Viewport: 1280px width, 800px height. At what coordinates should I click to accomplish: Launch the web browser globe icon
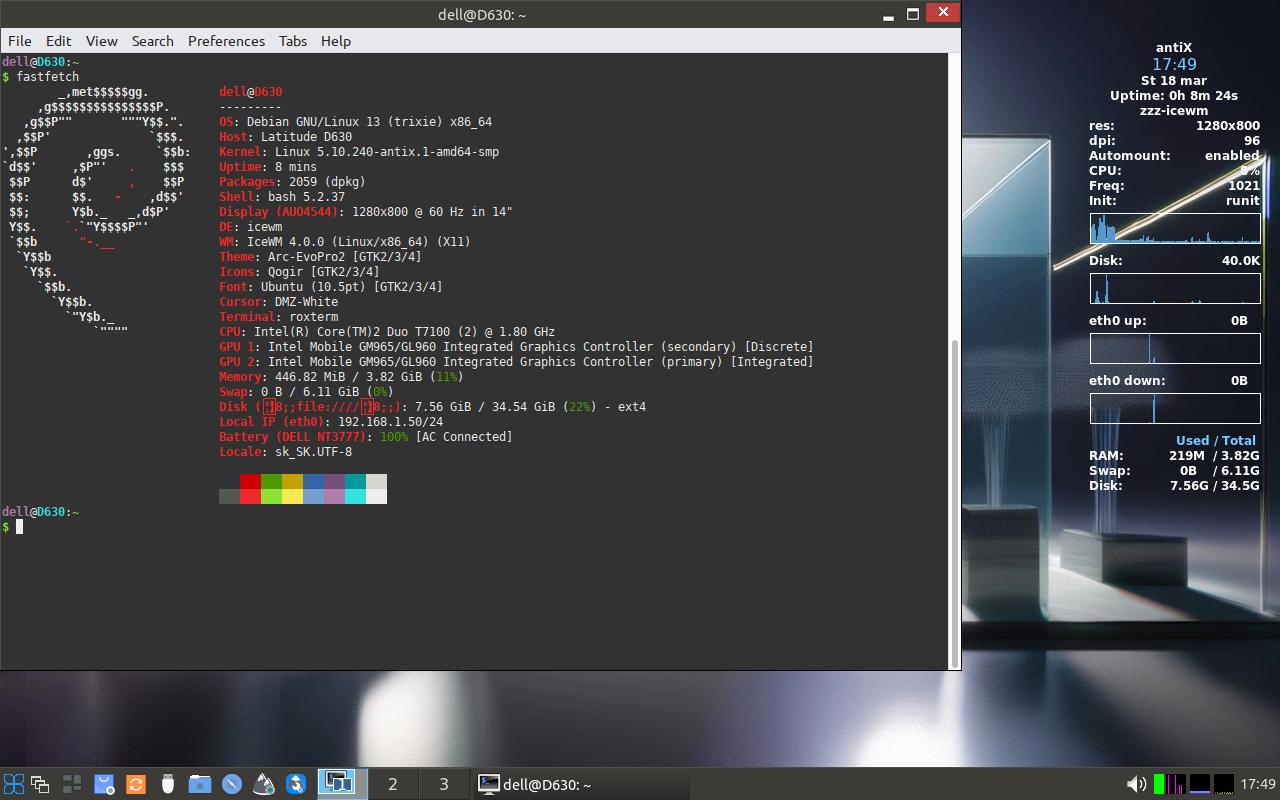(x=231, y=784)
